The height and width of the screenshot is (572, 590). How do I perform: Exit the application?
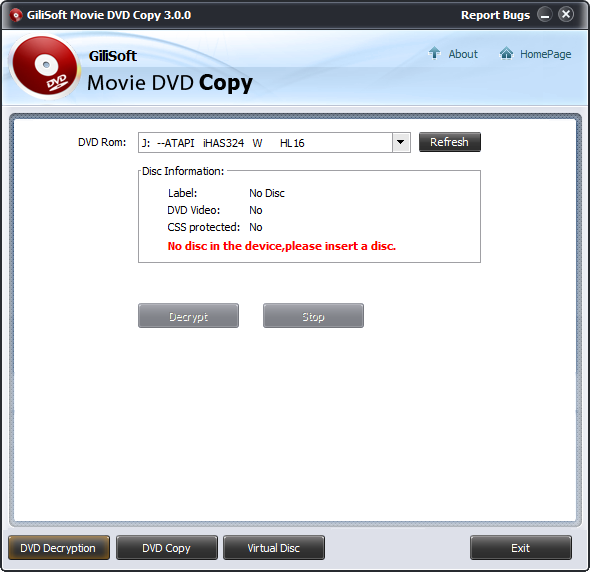520,548
